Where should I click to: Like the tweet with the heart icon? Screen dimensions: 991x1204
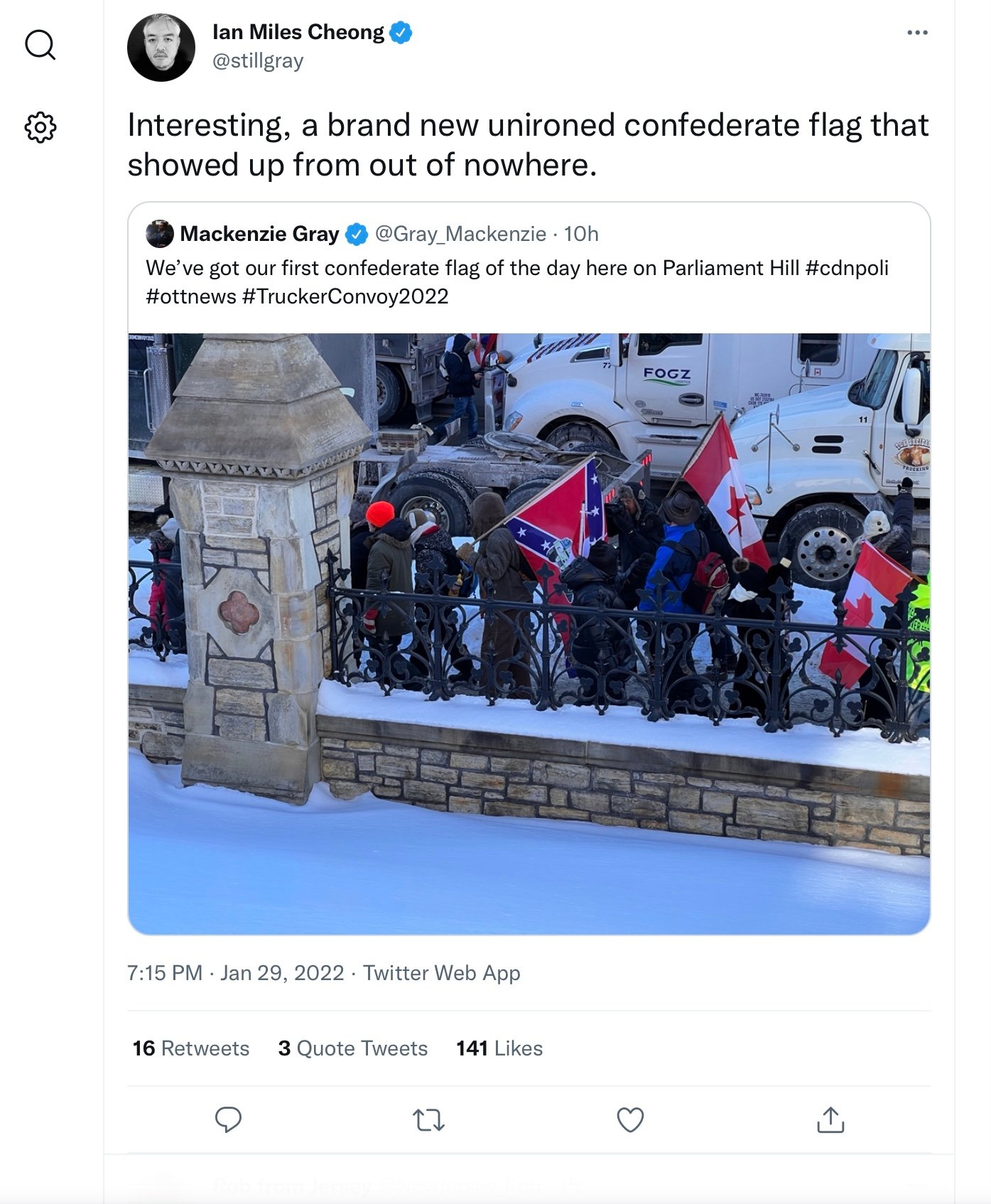[630, 1120]
